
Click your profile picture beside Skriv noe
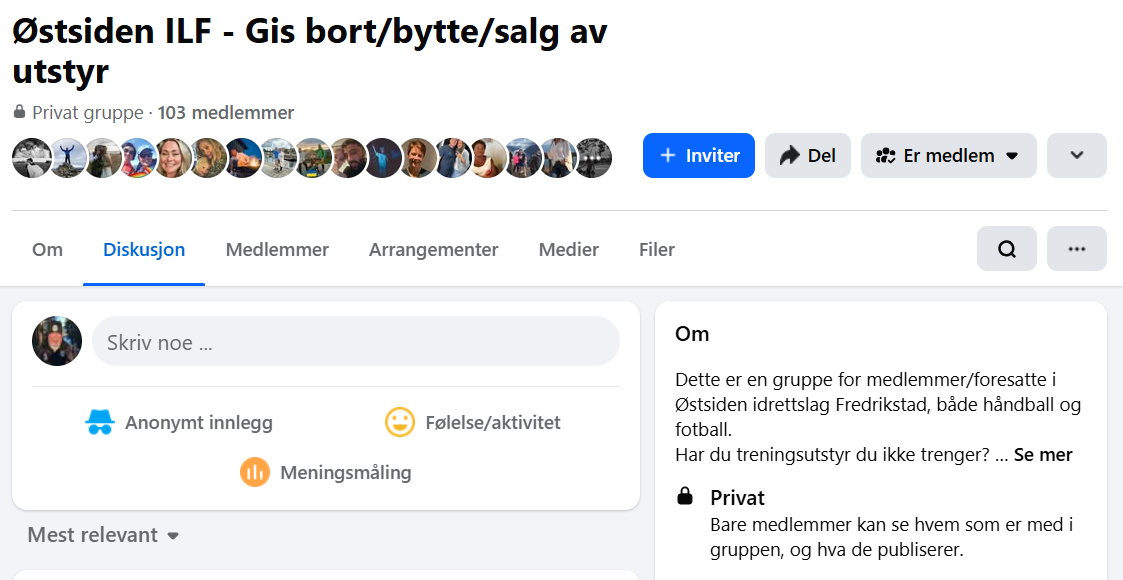point(57,342)
